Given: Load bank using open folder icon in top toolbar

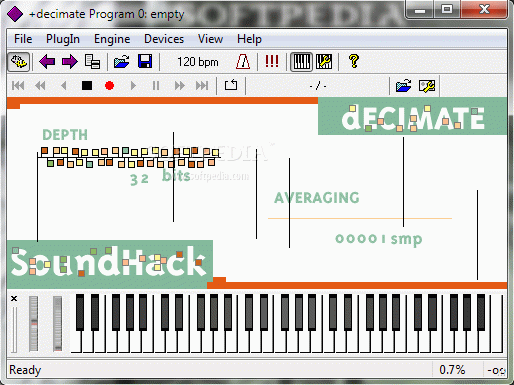Looking at the screenshot, I should [x=121, y=62].
